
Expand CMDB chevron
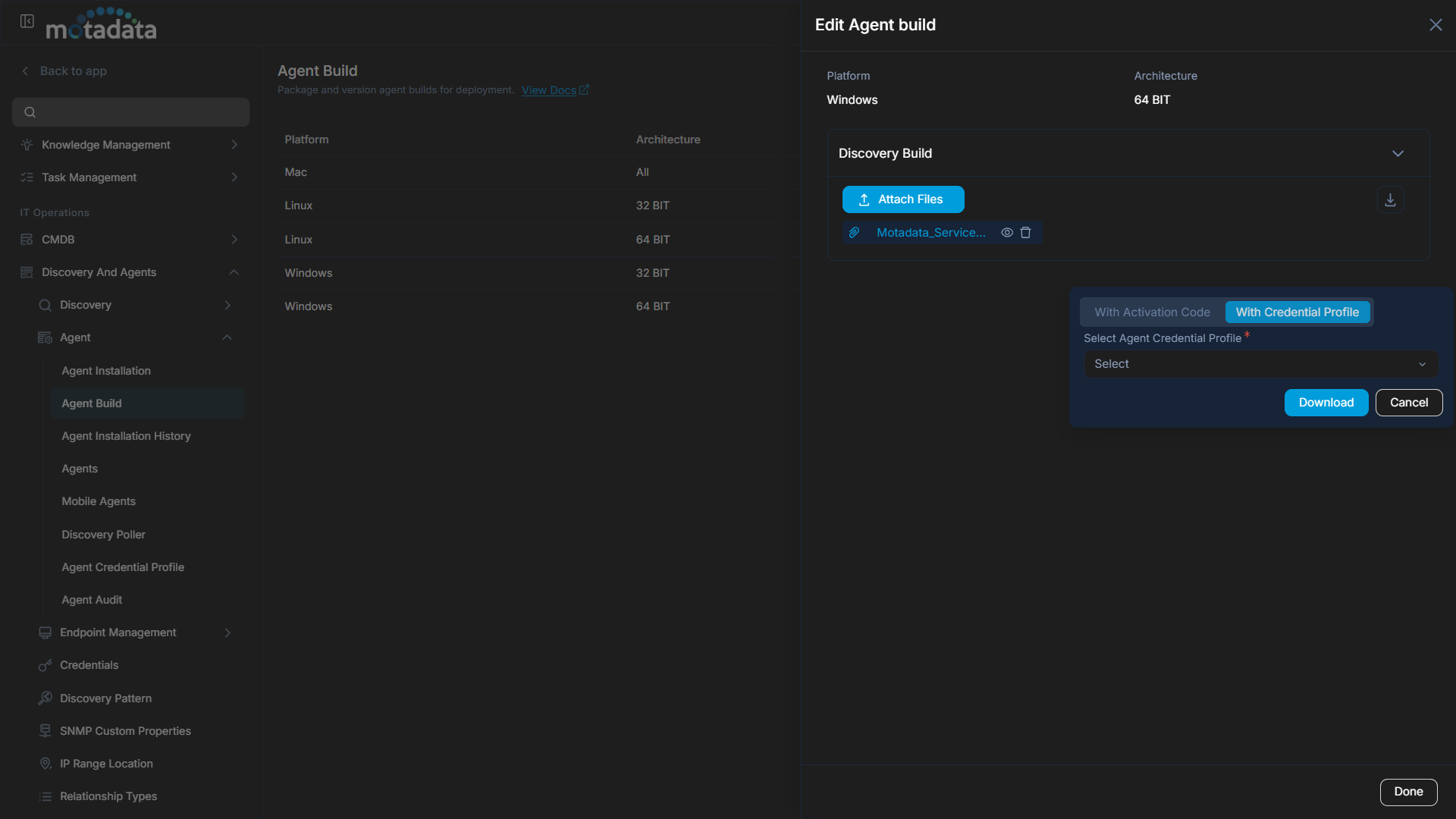coord(234,240)
